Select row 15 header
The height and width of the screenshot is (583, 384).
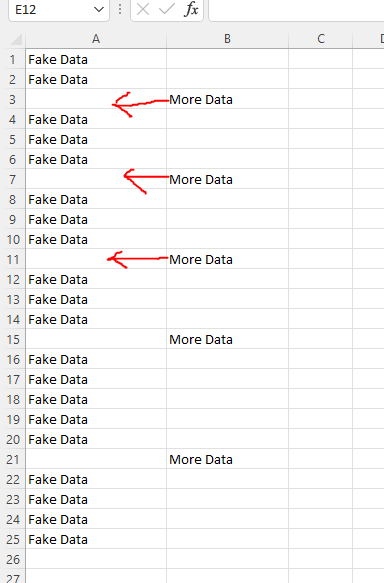coord(13,339)
